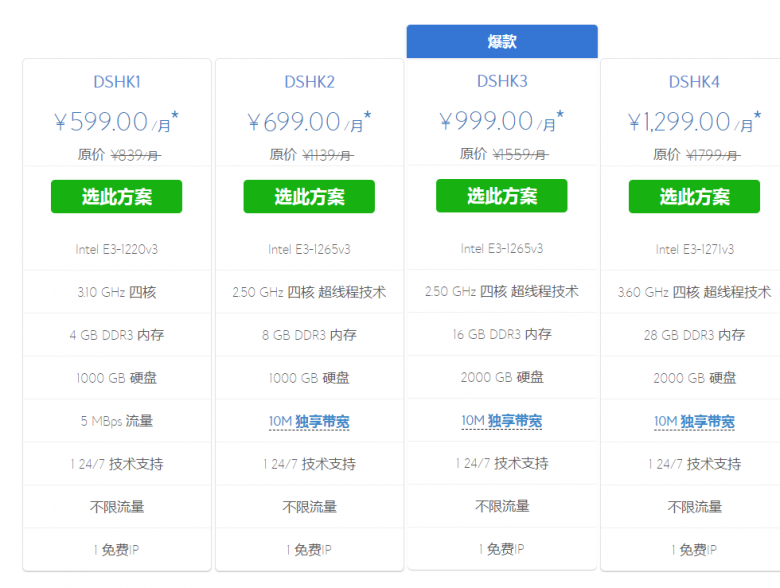Image resolution: width=780 pixels, height=588 pixels.
Task: Follow 10M 独享带宽 link under DSHK4
Action: pos(694,422)
